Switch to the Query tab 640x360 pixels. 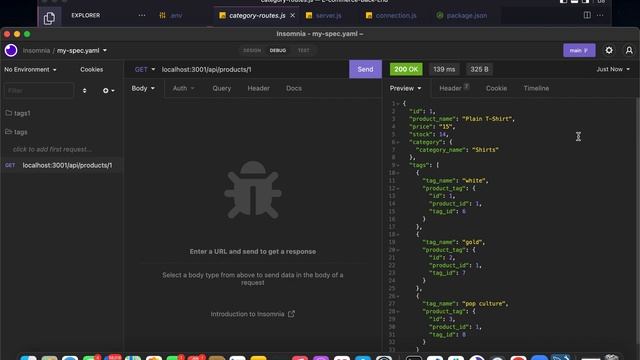point(222,88)
